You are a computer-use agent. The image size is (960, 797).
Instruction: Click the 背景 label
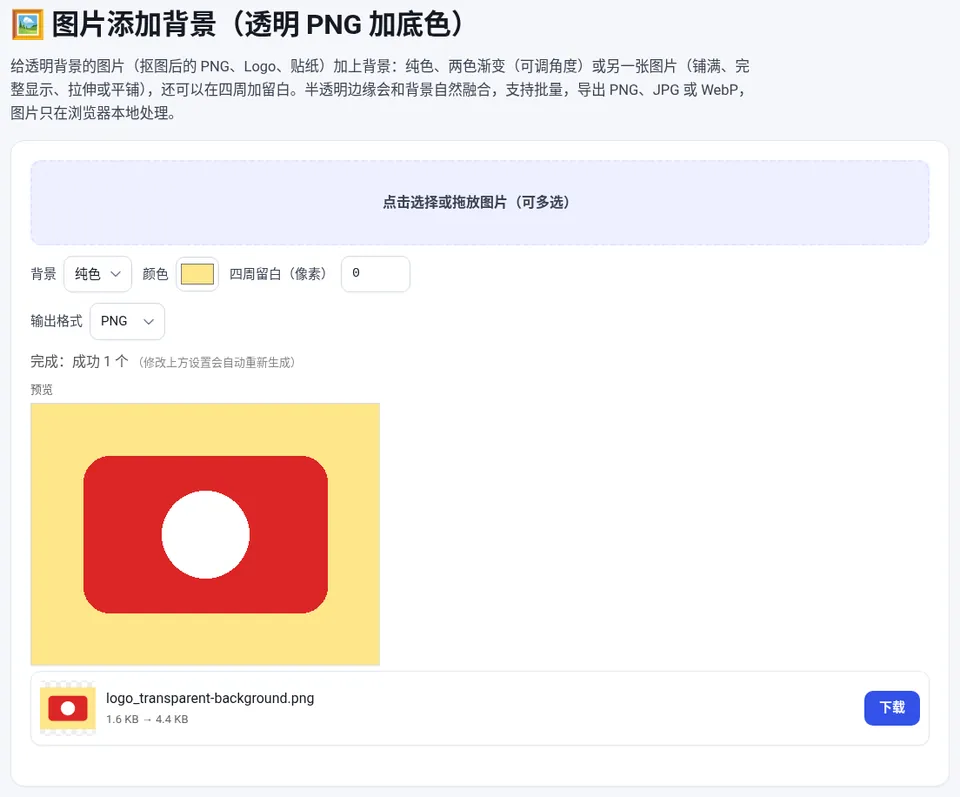[x=43, y=274]
